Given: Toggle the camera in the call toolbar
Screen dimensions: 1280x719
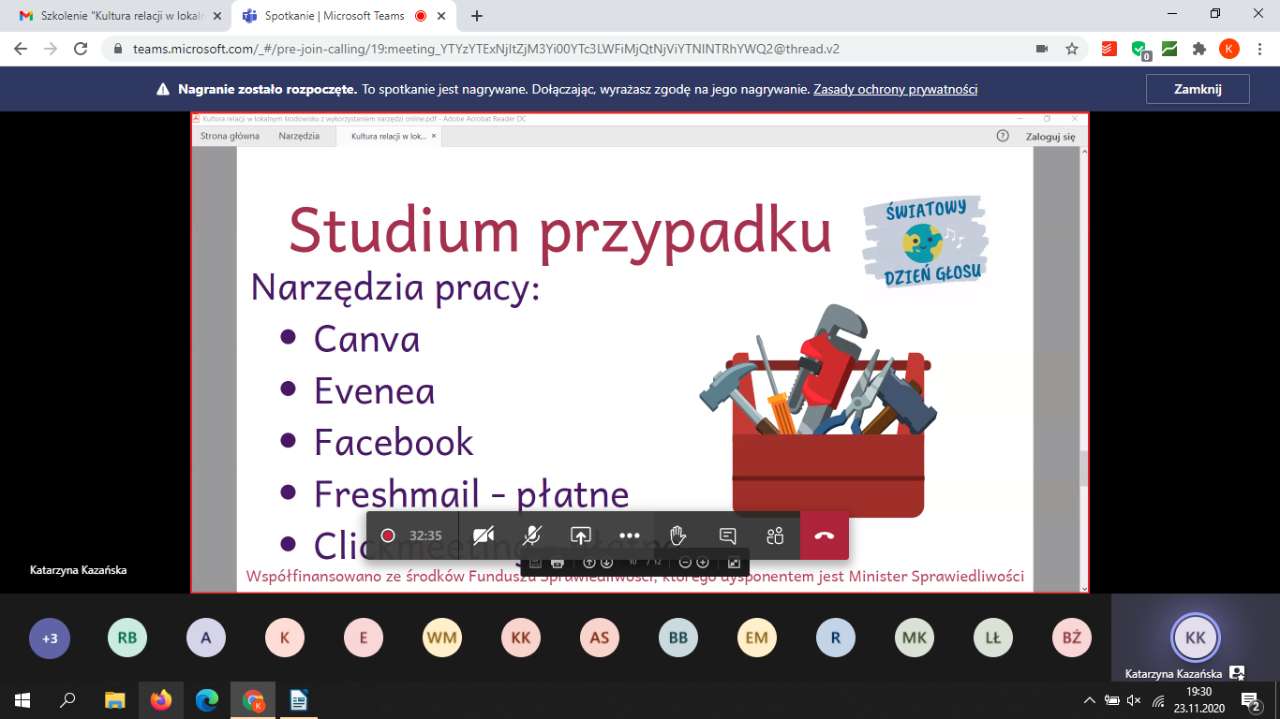Looking at the screenshot, I should pos(484,536).
